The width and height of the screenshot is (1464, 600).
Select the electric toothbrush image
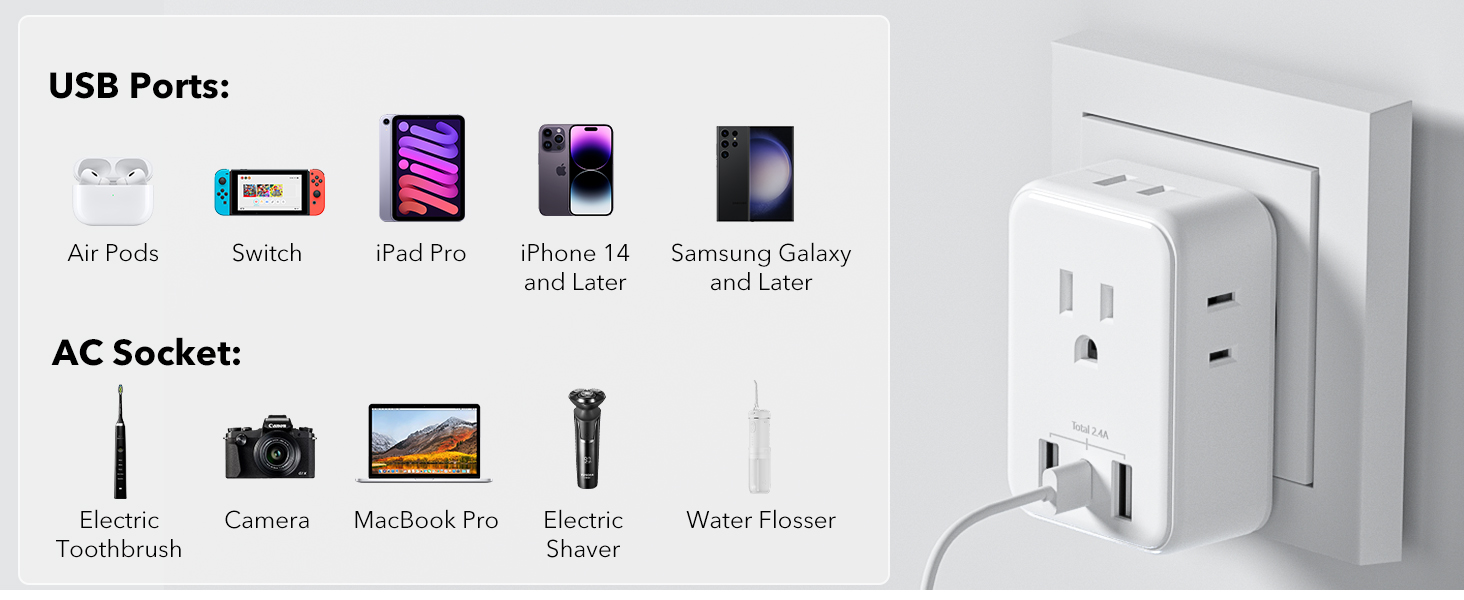(120, 441)
